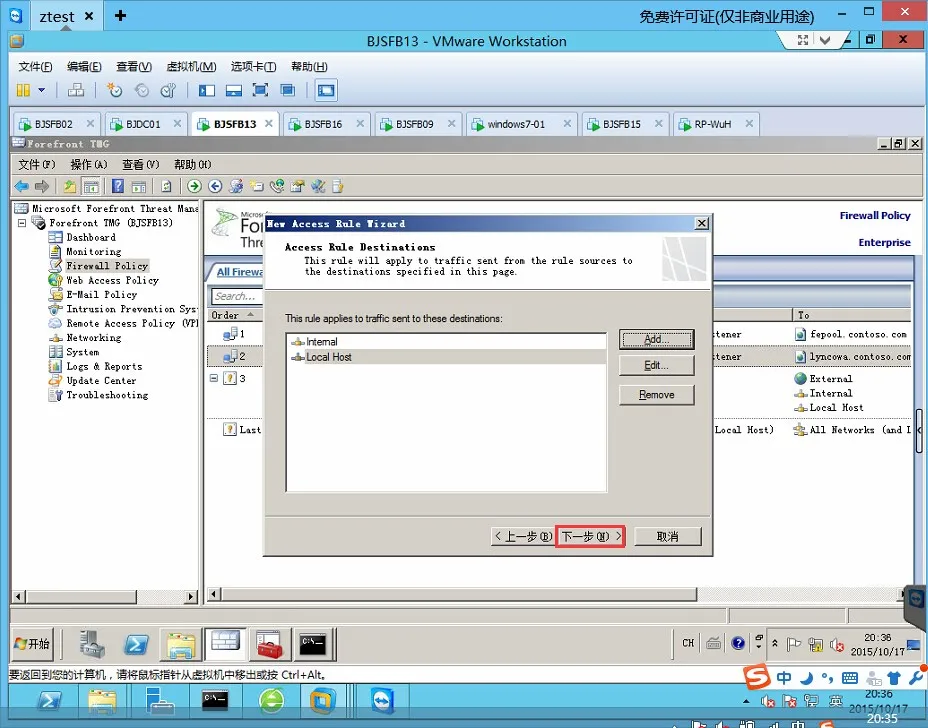
Task: Click the PowerShell icon in the VM taskbar
Action: click(136, 644)
